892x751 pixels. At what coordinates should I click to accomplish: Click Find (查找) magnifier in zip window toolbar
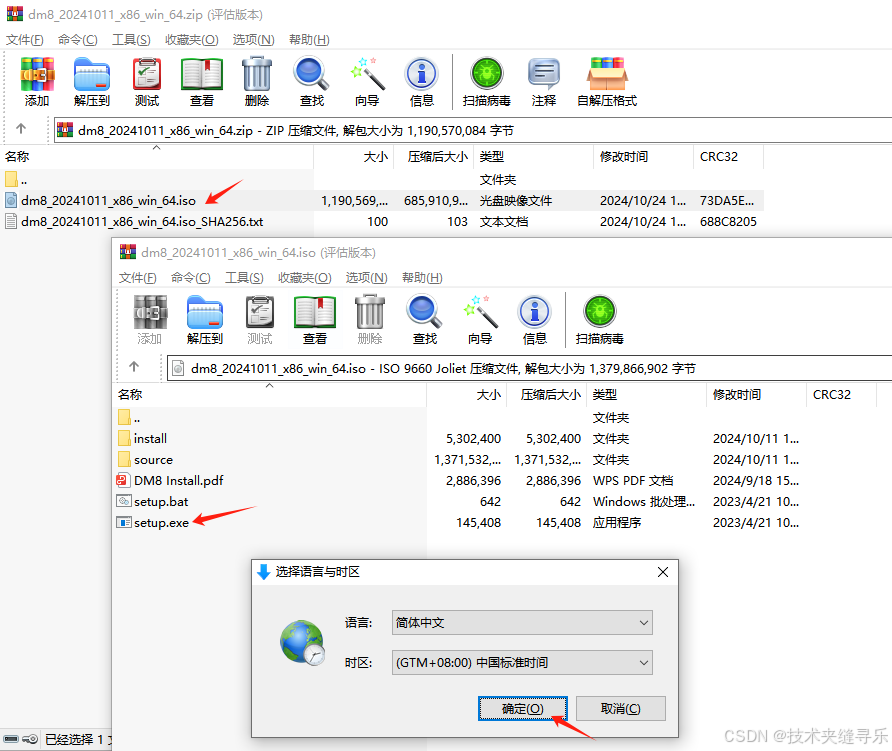tap(312, 81)
